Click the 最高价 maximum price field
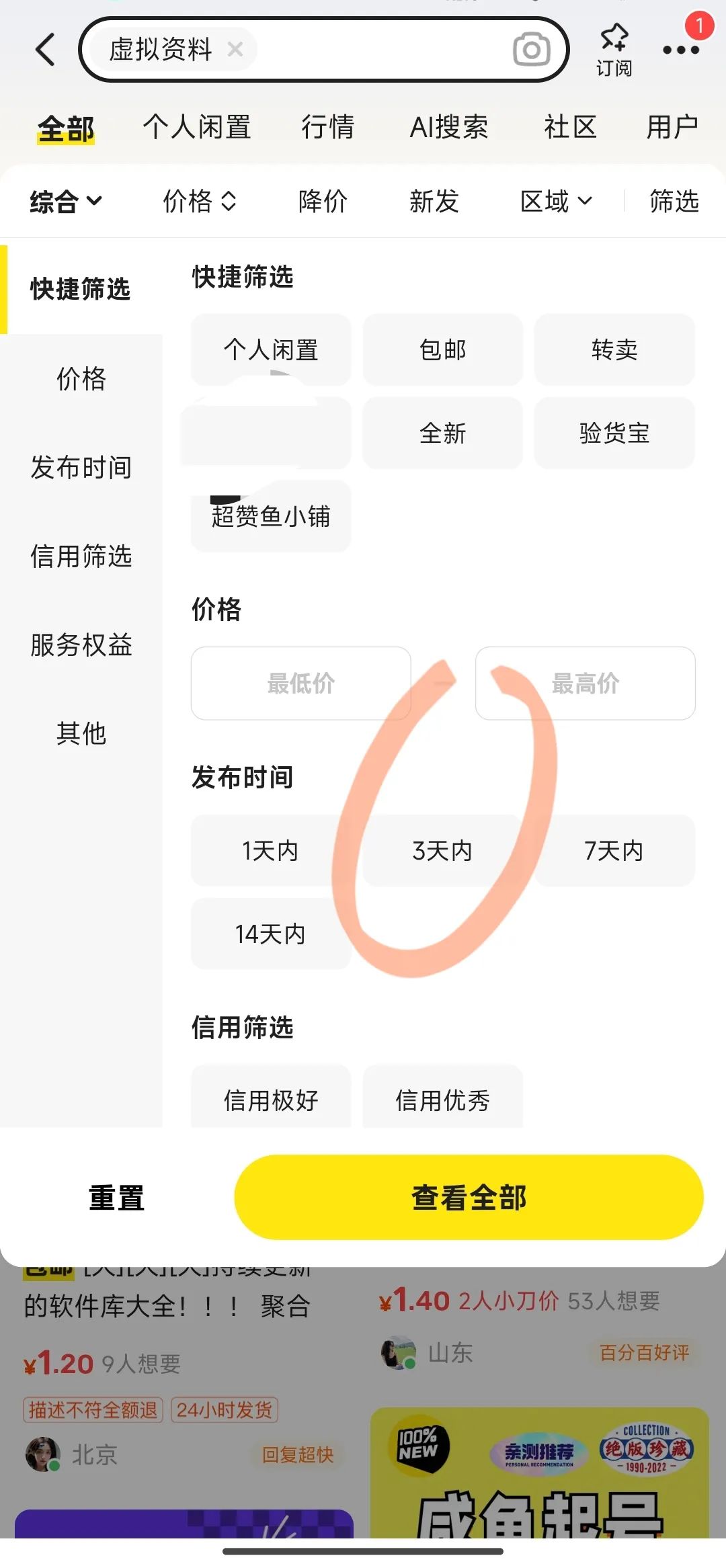 (585, 684)
